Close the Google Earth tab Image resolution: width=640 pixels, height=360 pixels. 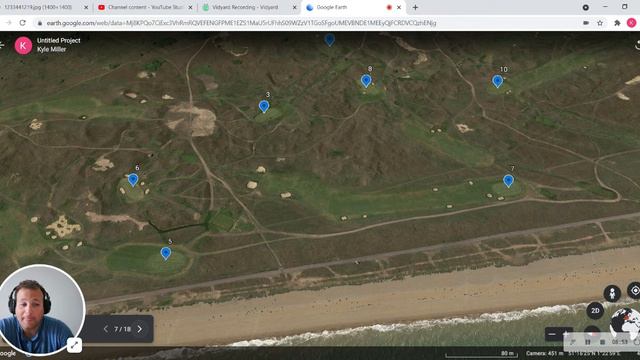[x=399, y=7]
